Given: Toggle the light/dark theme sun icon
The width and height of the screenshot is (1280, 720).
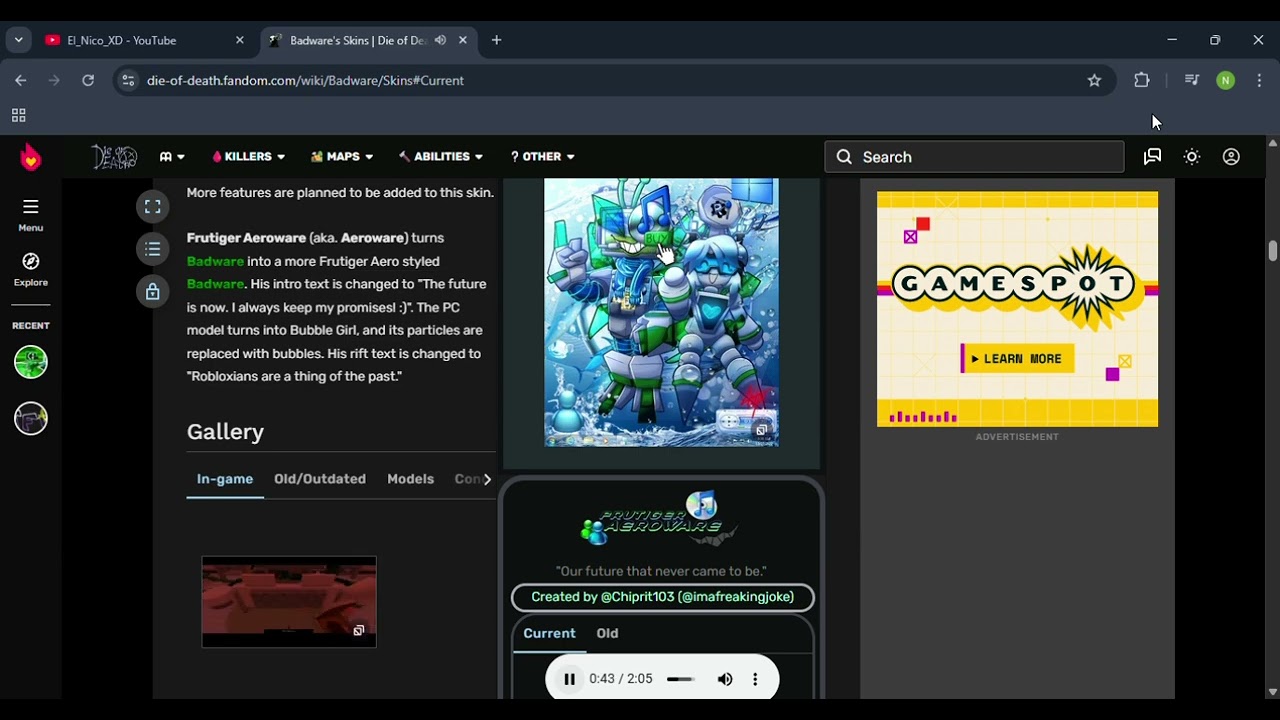Looking at the screenshot, I should pyautogui.click(x=1192, y=157).
